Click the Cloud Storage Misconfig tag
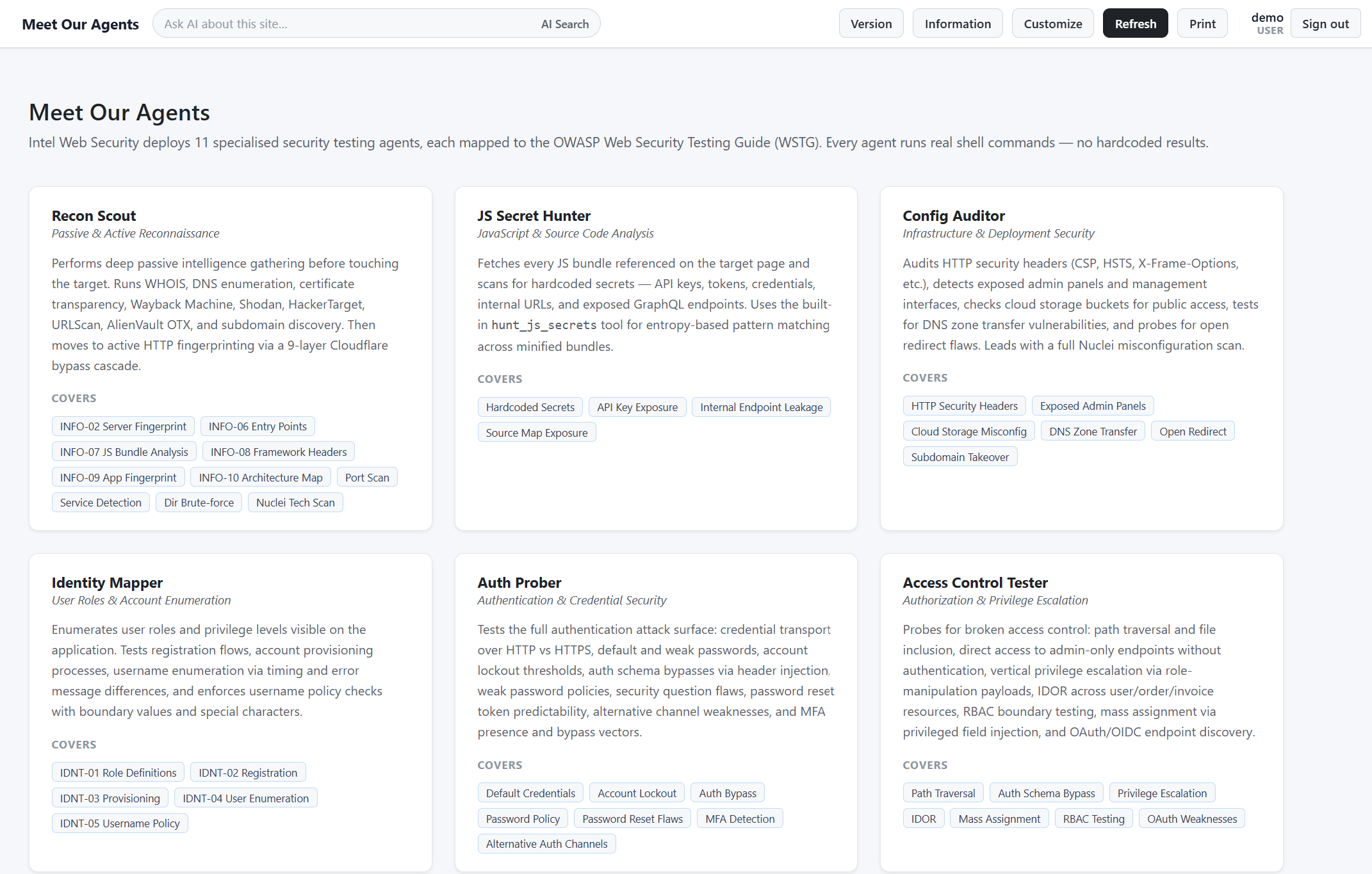 click(x=969, y=432)
